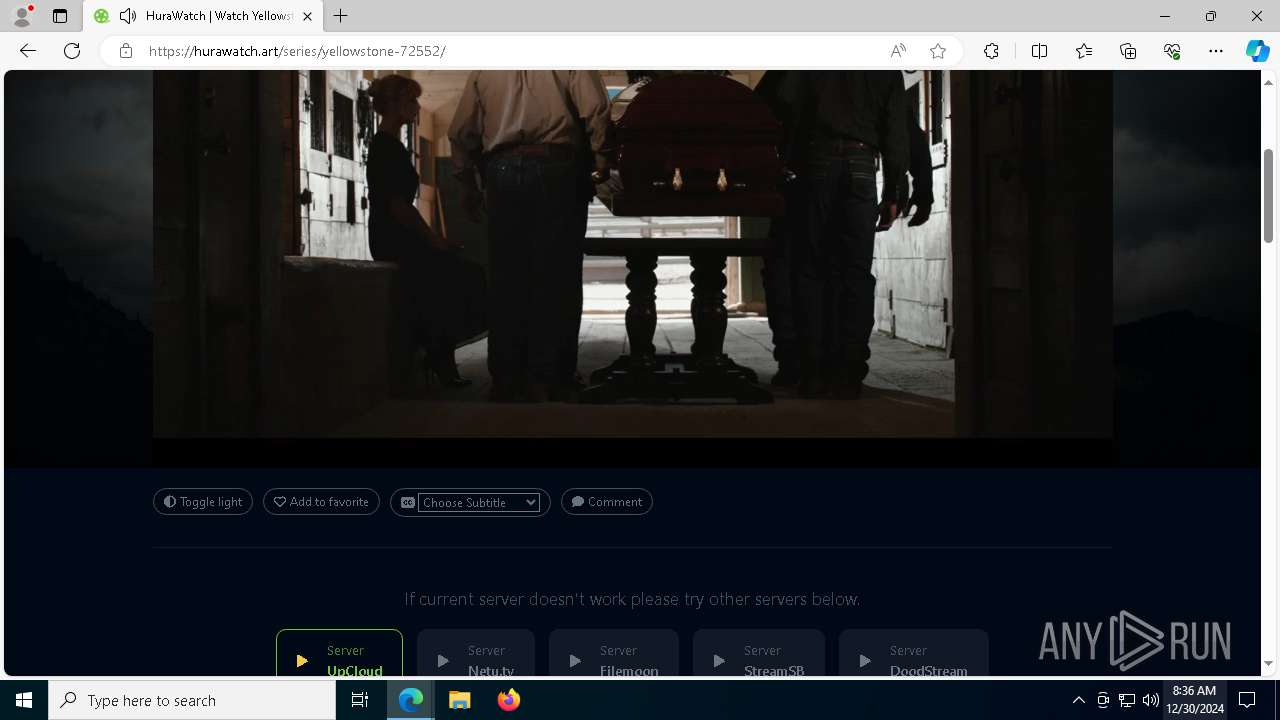Switch to Server Filemoon
This screenshot has height=720, width=1280.
[614, 653]
